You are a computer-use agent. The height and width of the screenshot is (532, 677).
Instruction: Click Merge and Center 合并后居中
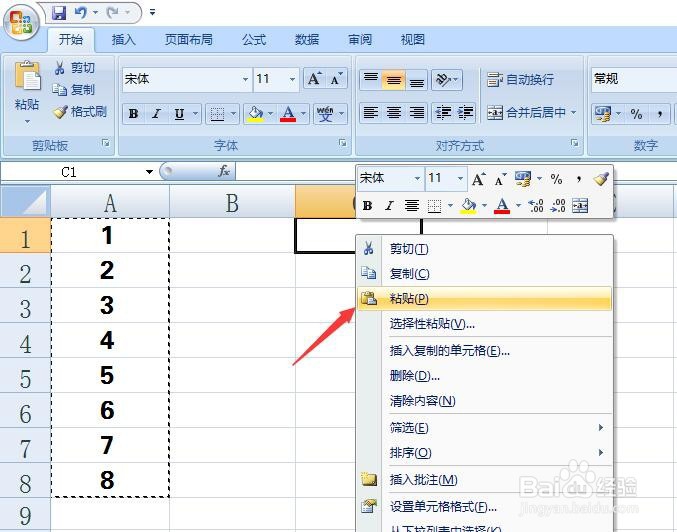click(x=526, y=113)
